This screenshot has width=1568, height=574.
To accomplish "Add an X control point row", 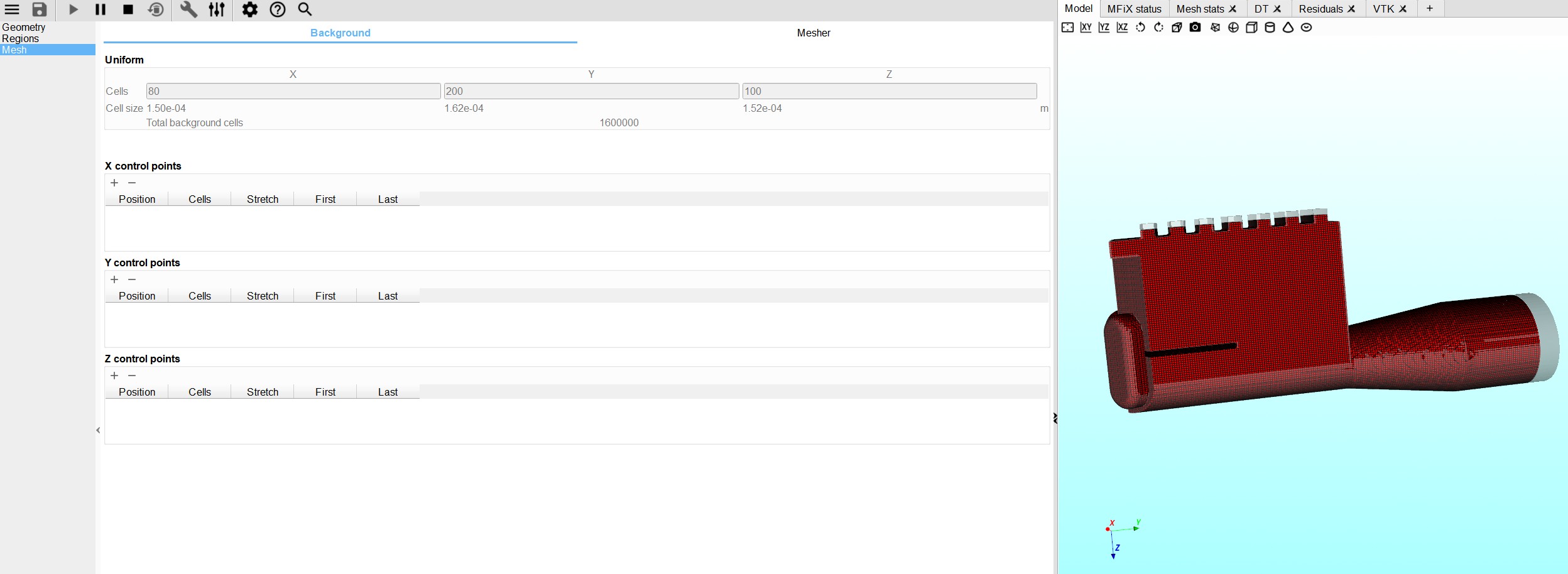I will [114, 183].
